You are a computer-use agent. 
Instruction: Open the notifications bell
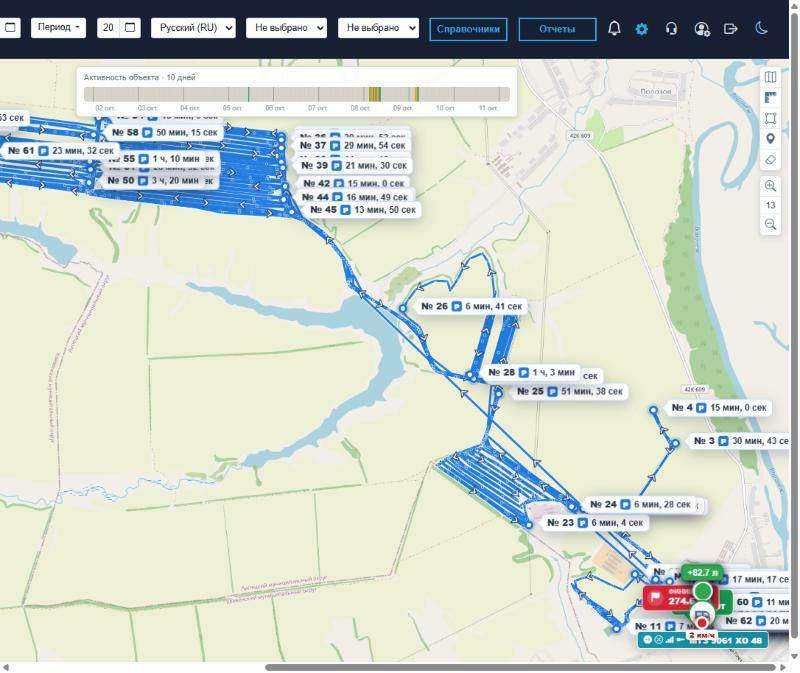(614, 29)
